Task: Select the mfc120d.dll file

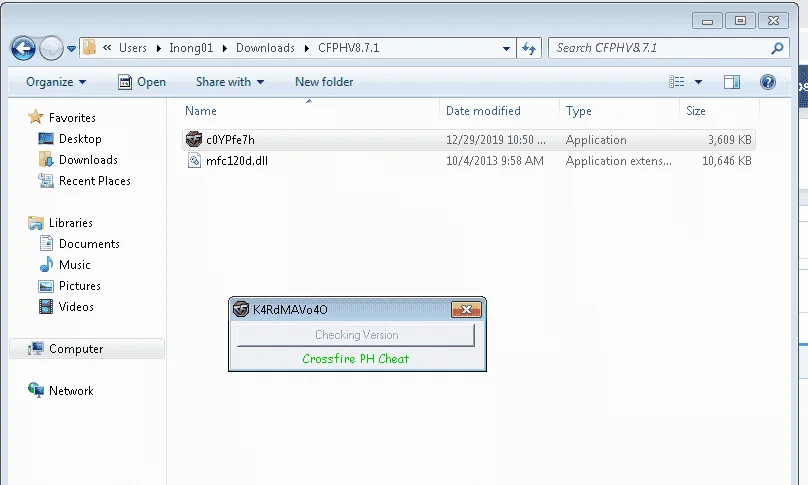Action: (237, 161)
